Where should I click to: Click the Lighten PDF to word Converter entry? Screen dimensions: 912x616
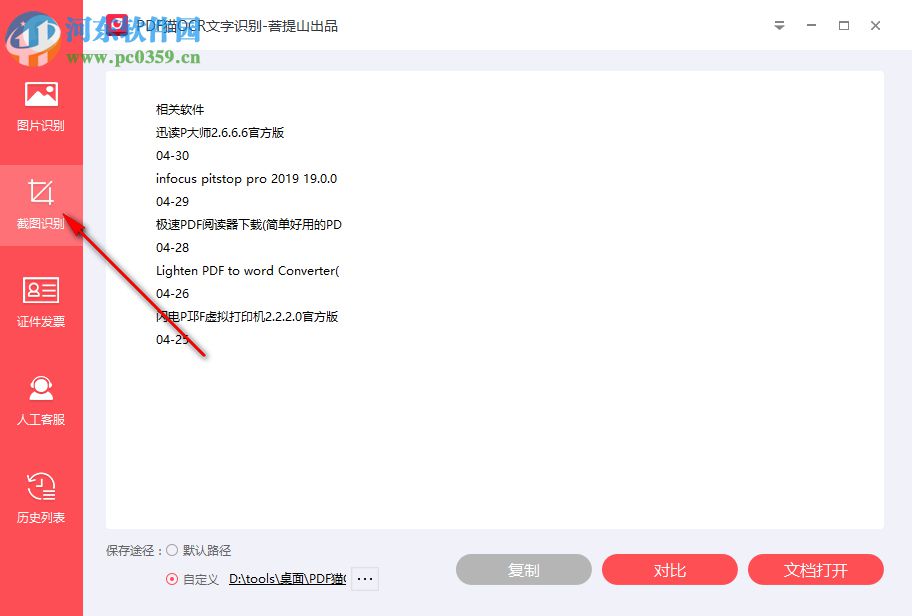pos(248,270)
